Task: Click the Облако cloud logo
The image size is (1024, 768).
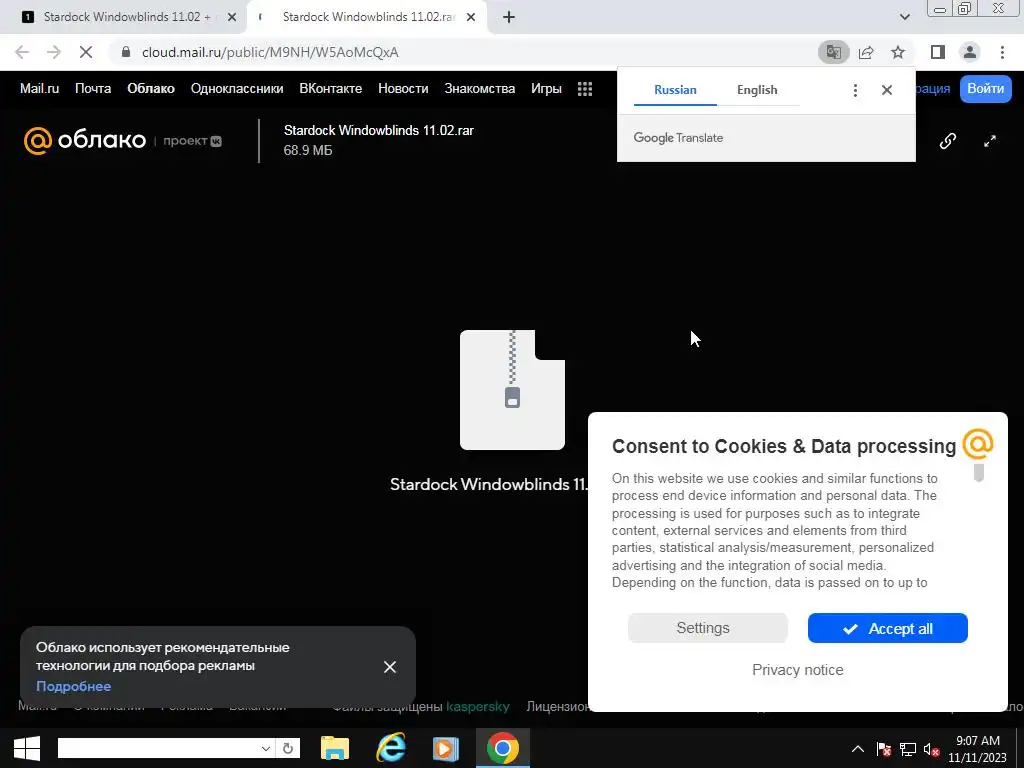Action: [x=85, y=140]
